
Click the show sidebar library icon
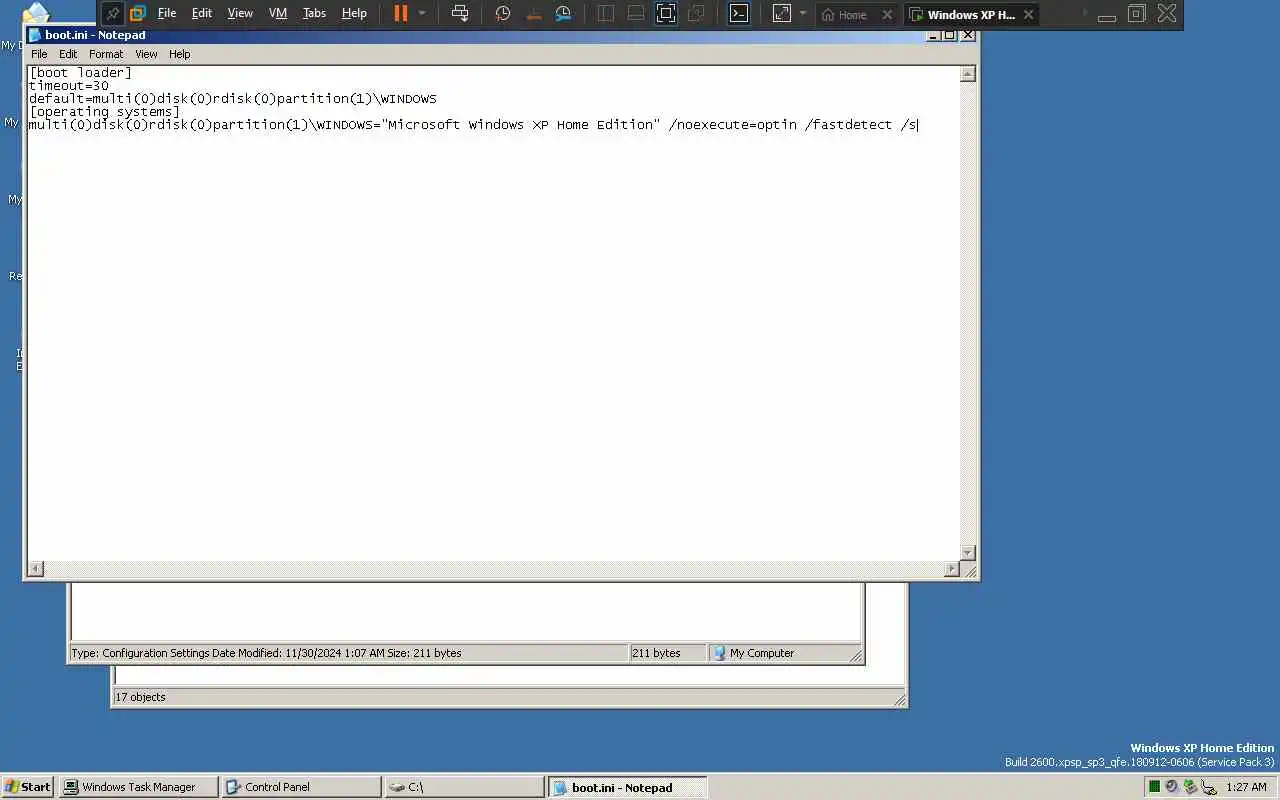[x=606, y=14]
